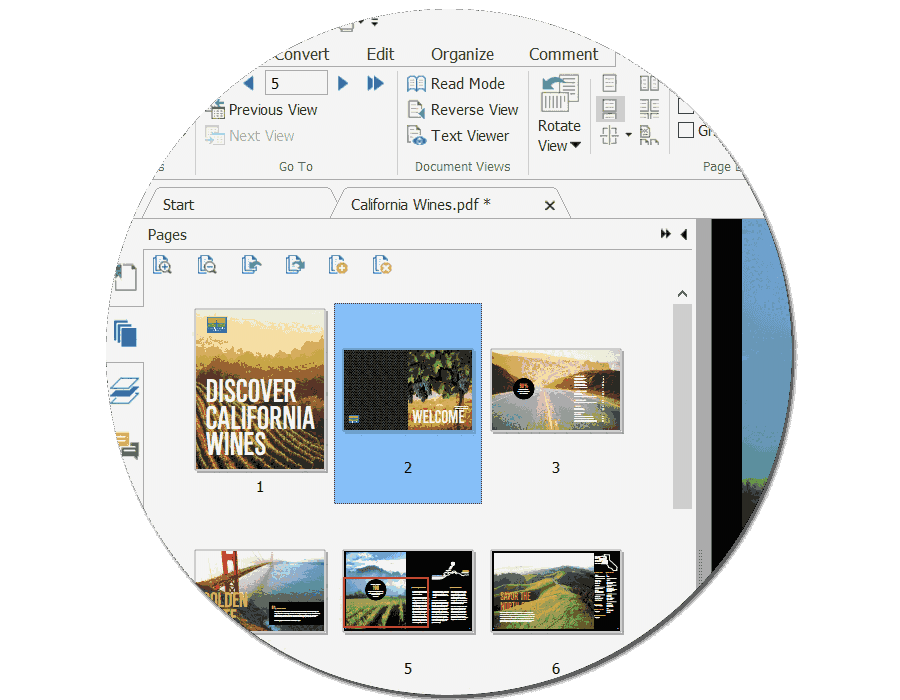Screen dimensions: 900x700
Task: Select the Facing page layout icon
Action: pos(649,83)
